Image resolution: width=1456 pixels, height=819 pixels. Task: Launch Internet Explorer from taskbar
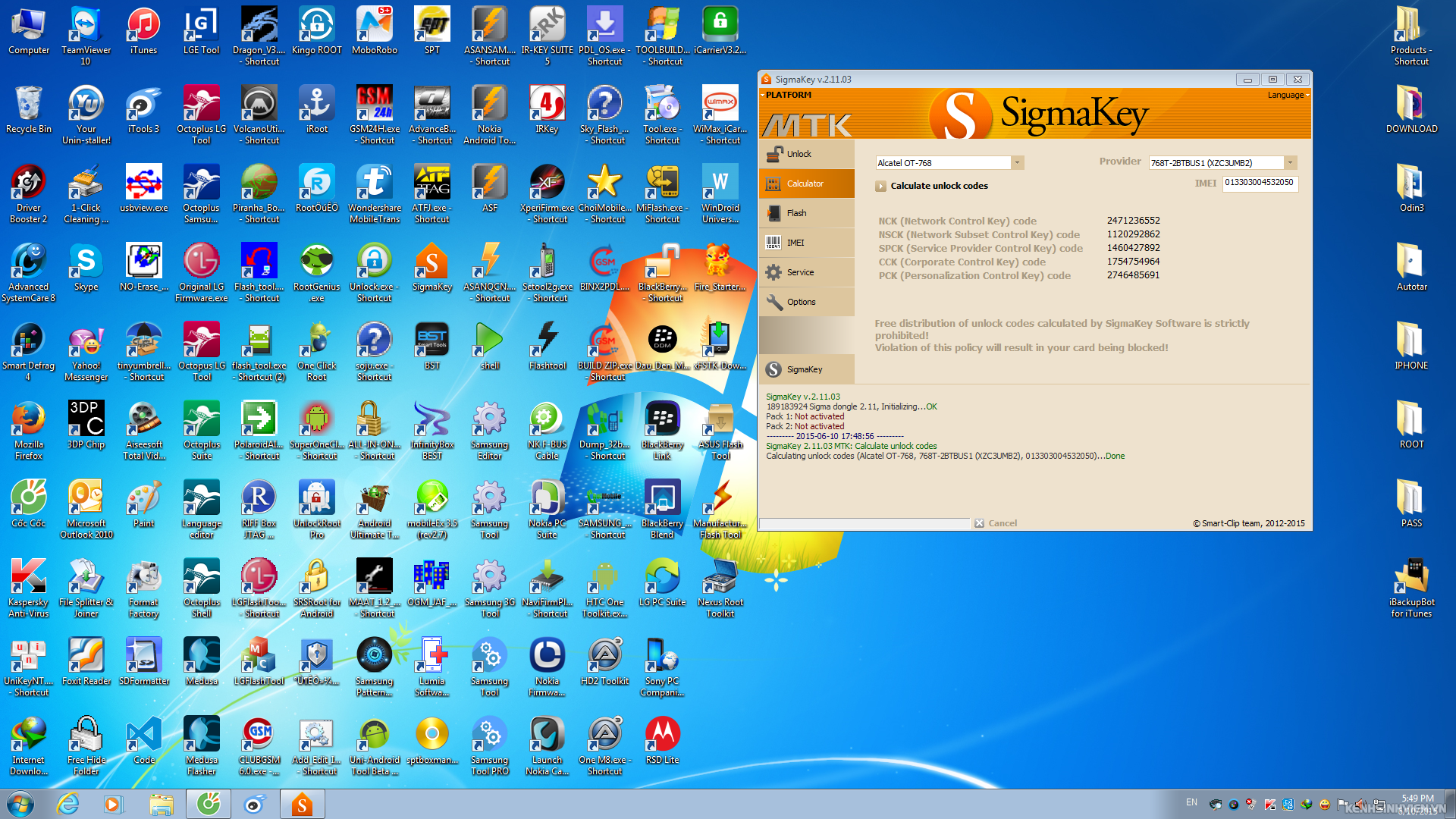pyautogui.click(x=68, y=804)
